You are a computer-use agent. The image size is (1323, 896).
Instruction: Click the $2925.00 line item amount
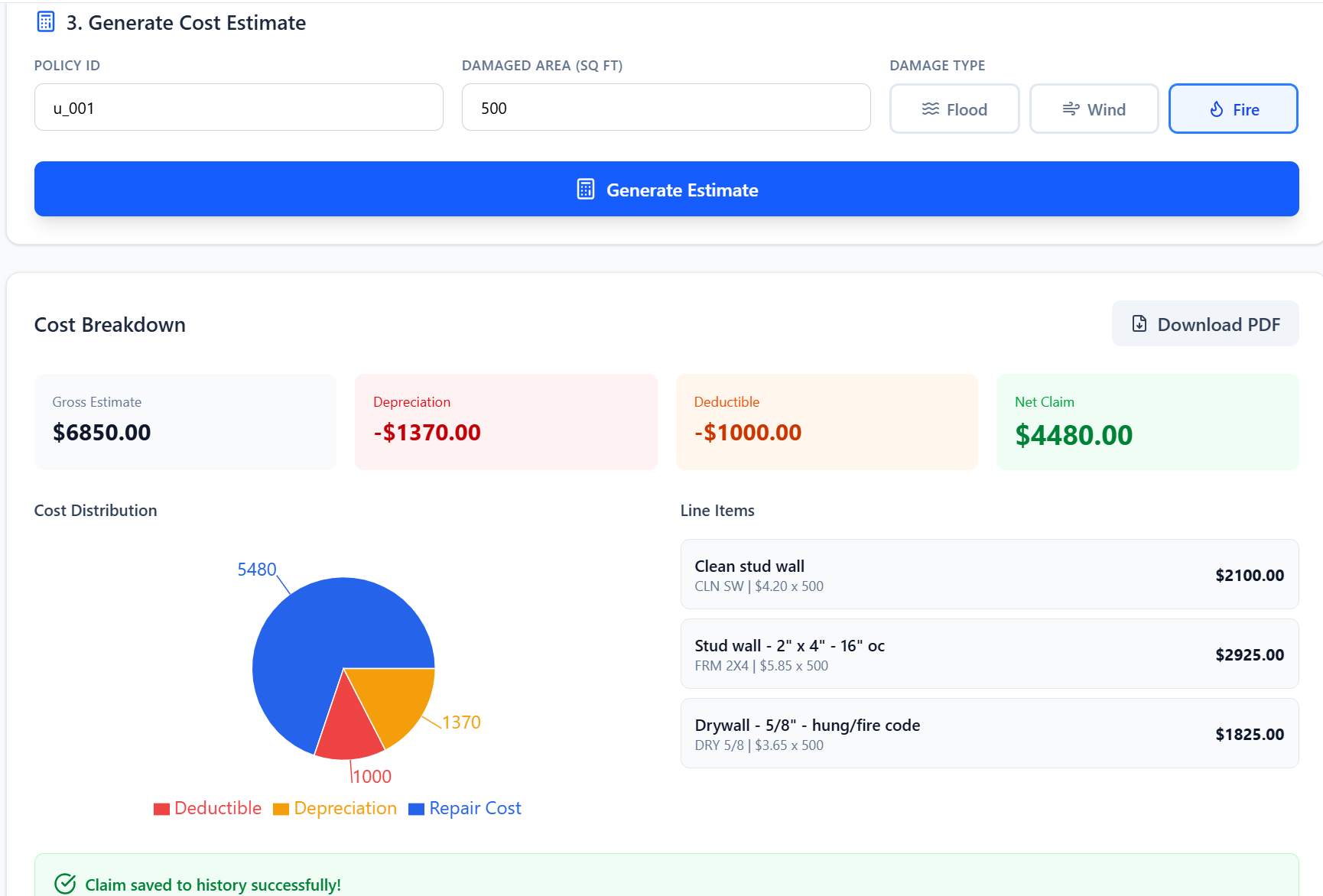(x=1250, y=654)
